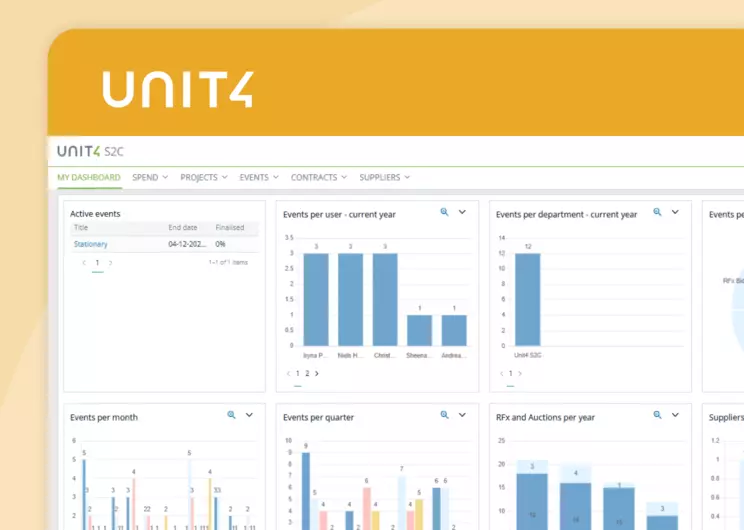Click the Christ... bar in user chart
The width and height of the screenshot is (744, 530).
click(385, 299)
